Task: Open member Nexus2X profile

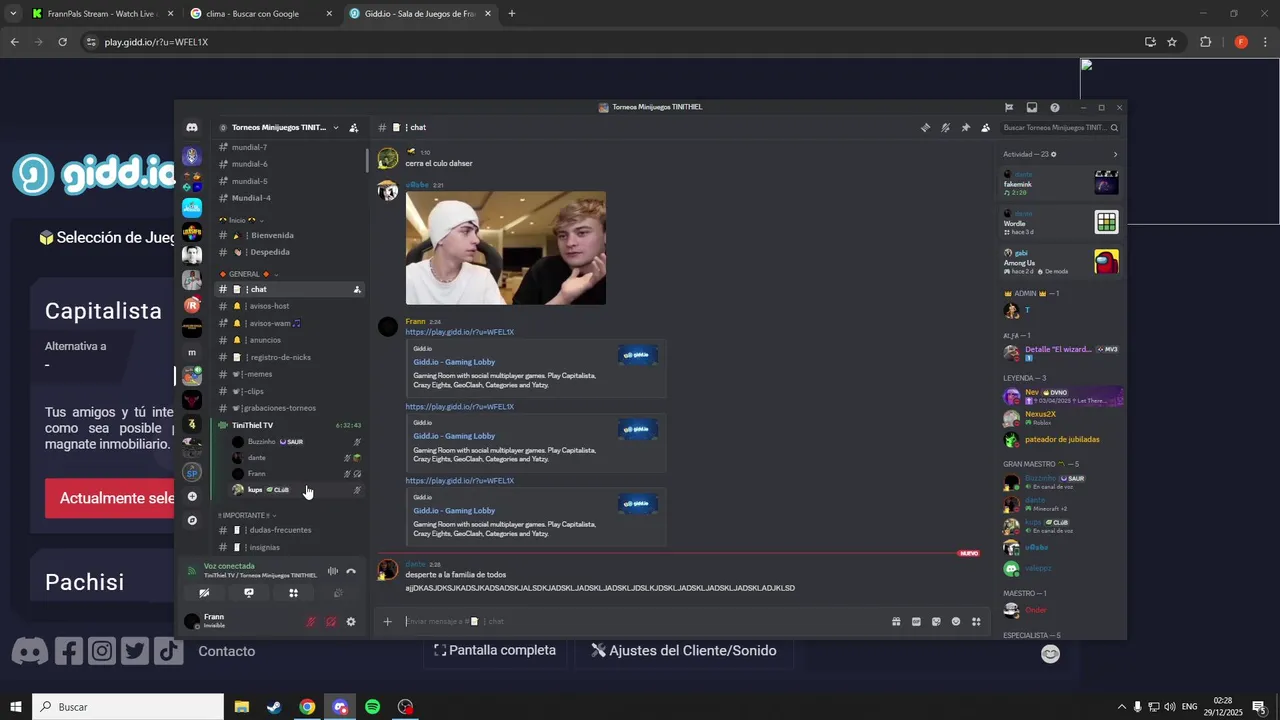Action: coord(1061,418)
